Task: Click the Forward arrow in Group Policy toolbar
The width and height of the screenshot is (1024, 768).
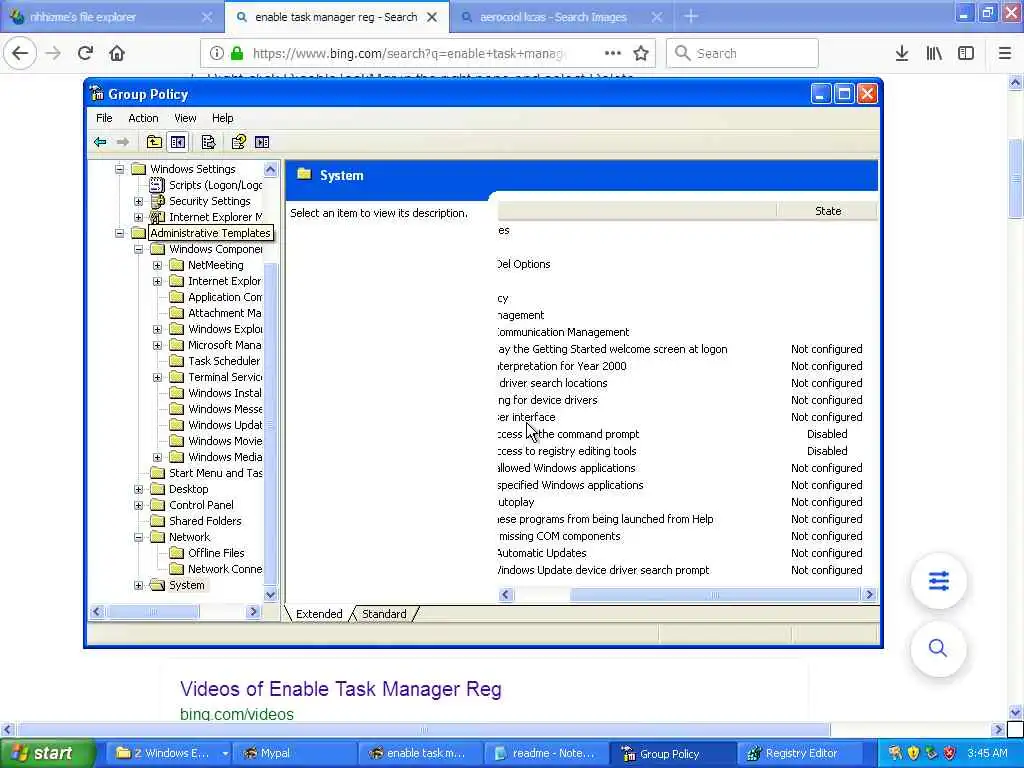Action: (x=122, y=142)
